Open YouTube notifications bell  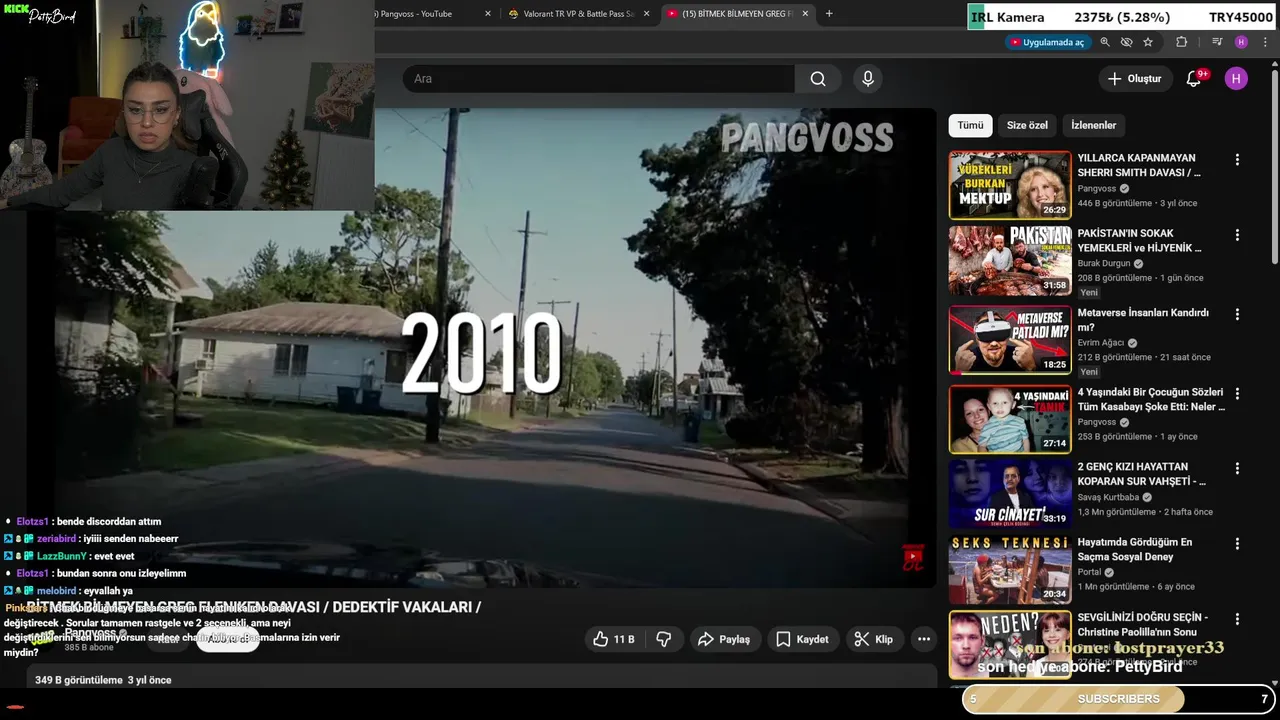(1193, 79)
